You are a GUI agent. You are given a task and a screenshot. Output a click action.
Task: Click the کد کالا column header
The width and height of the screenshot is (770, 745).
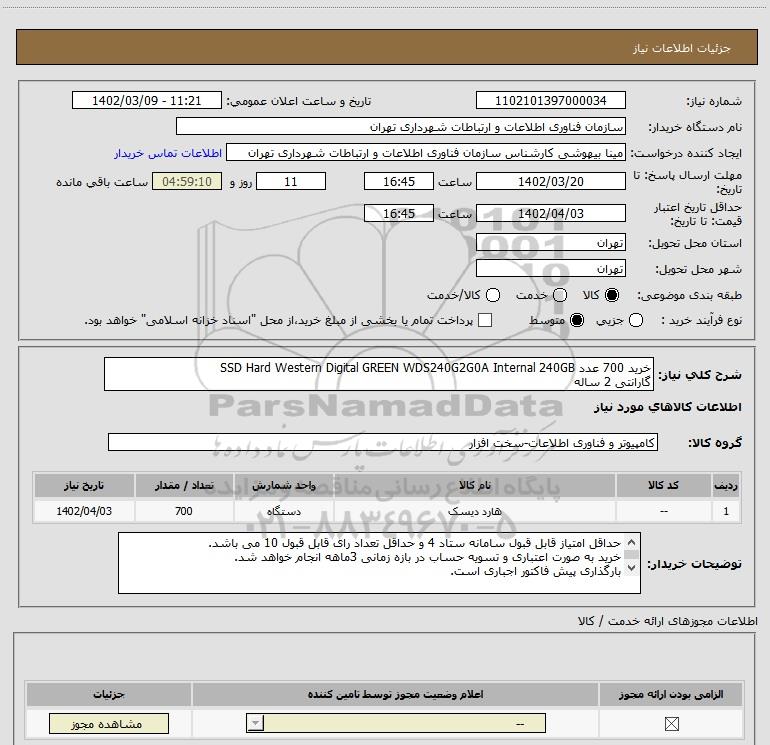pyautogui.click(x=664, y=485)
